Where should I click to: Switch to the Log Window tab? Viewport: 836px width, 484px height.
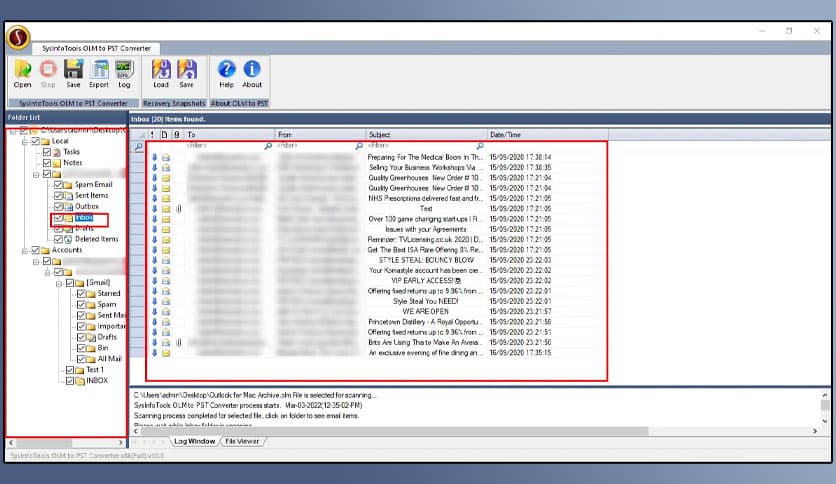coord(195,441)
